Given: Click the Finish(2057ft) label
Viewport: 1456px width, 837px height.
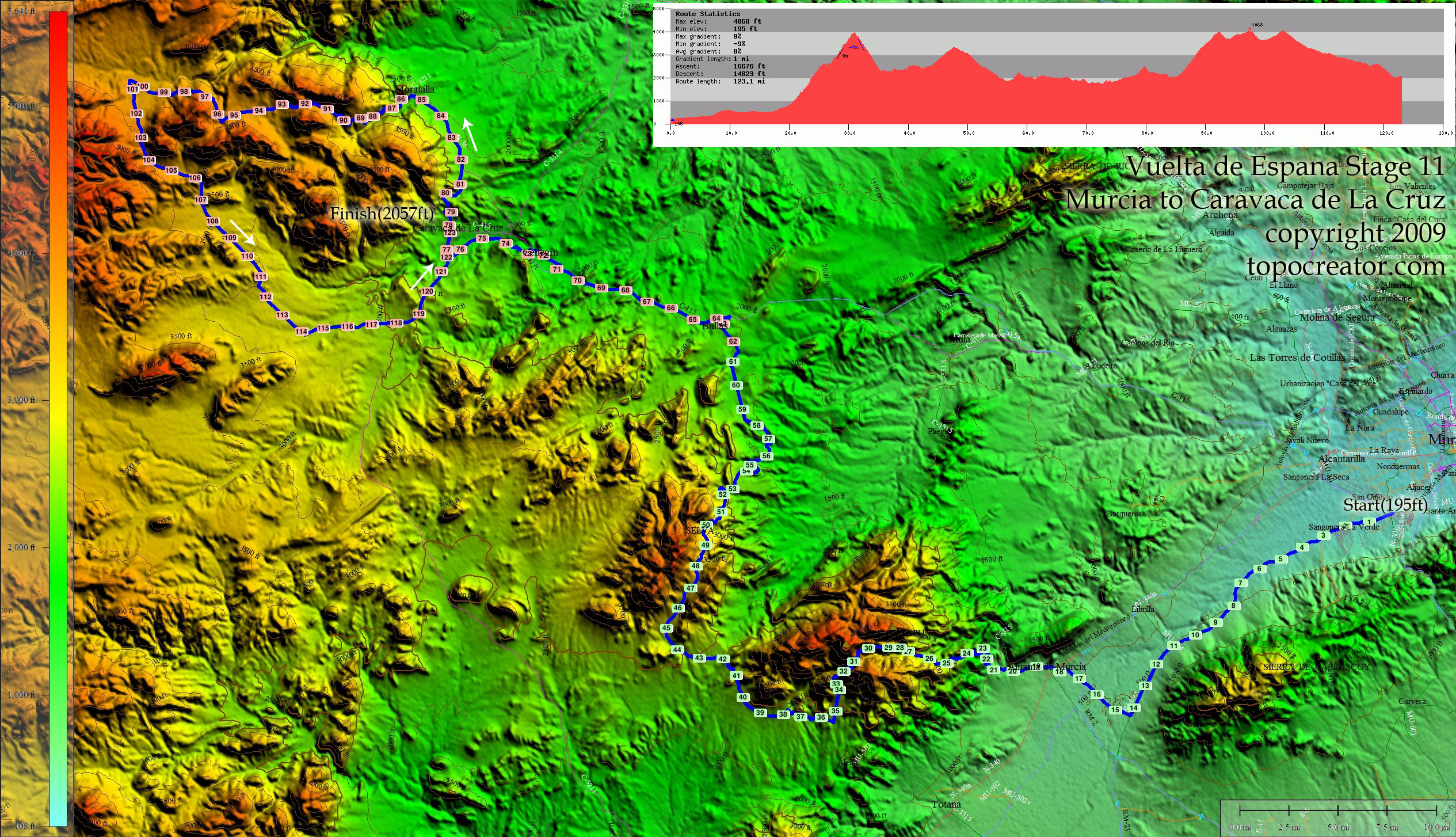Looking at the screenshot, I should (x=382, y=214).
